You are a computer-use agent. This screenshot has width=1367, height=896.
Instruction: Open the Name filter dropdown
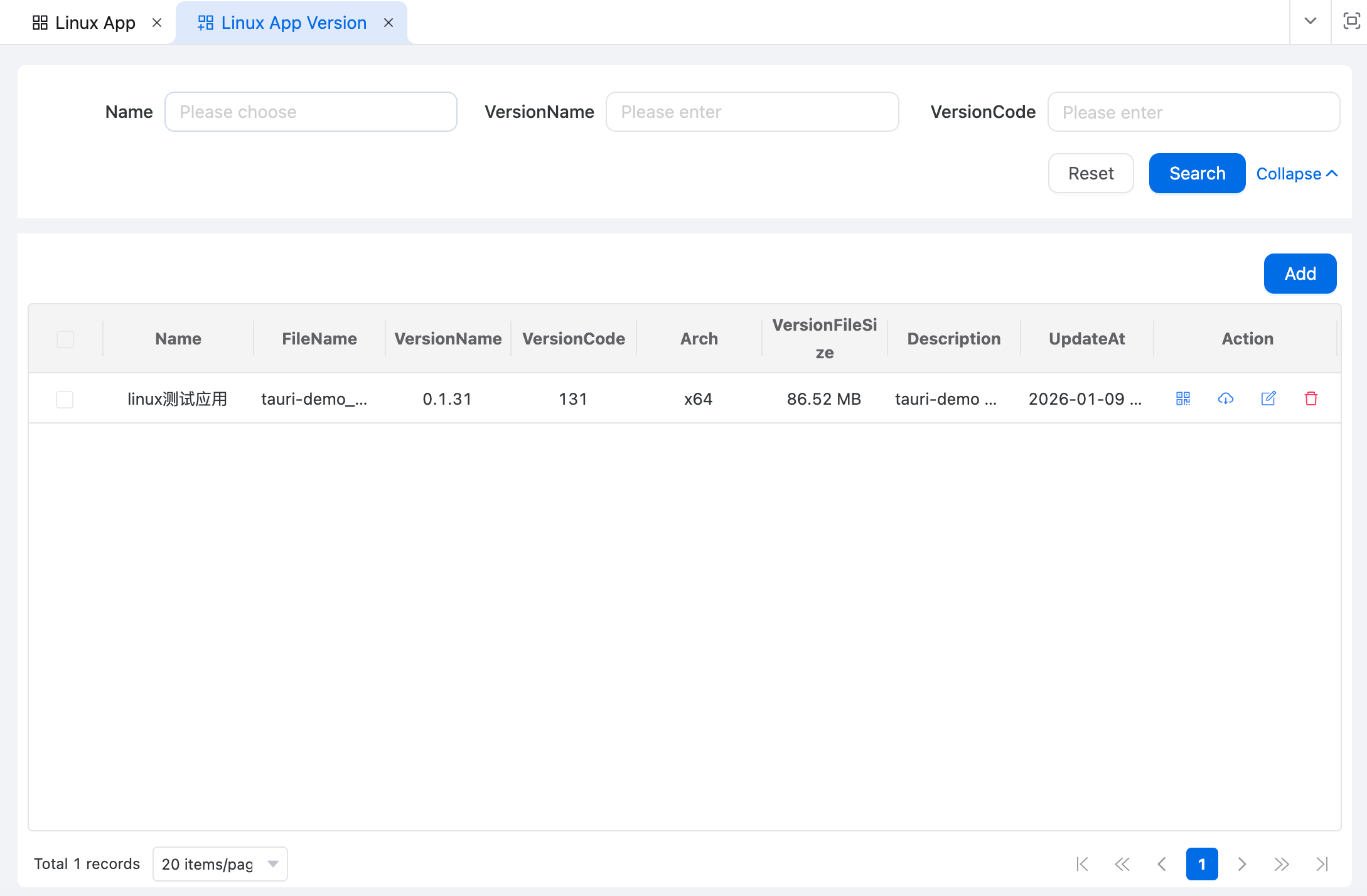[x=311, y=112]
